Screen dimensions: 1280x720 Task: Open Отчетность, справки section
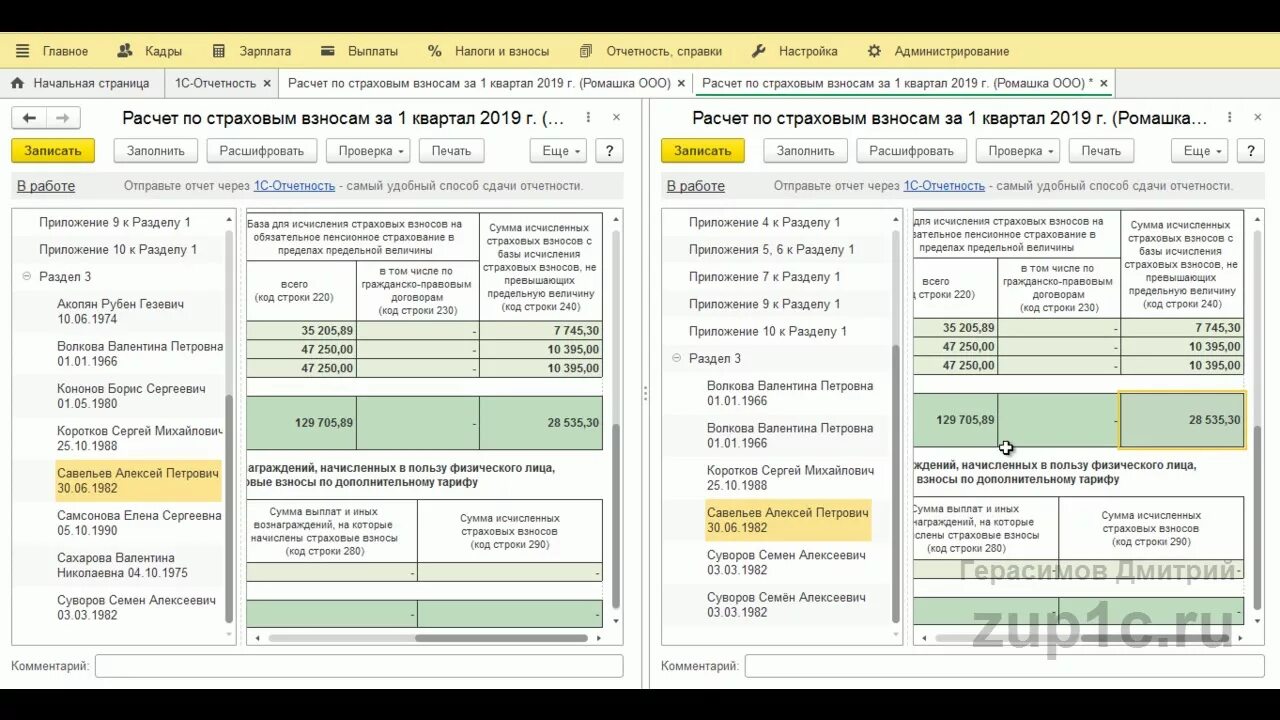pyautogui.click(x=664, y=51)
